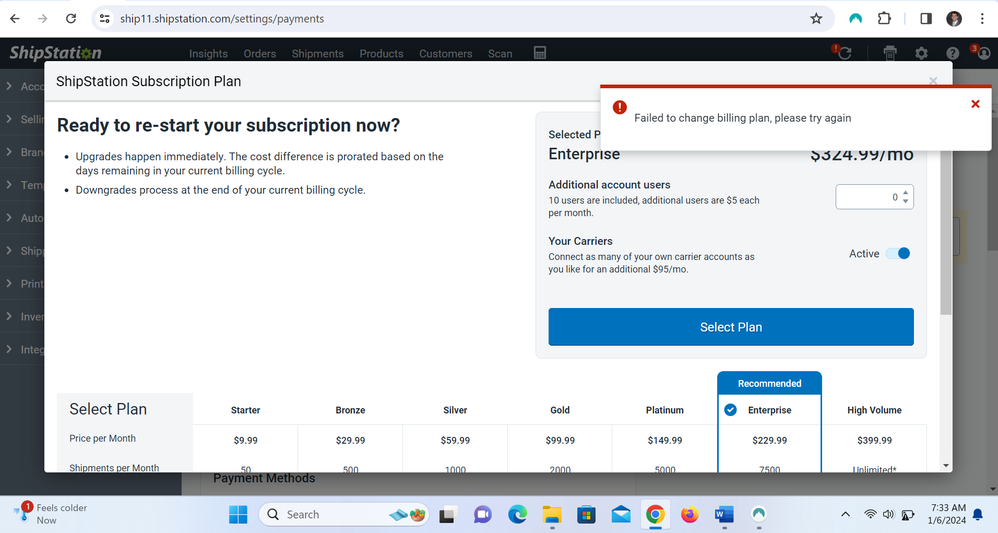Open the Orders tab in top navigation

pyautogui.click(x=260, y=54)
